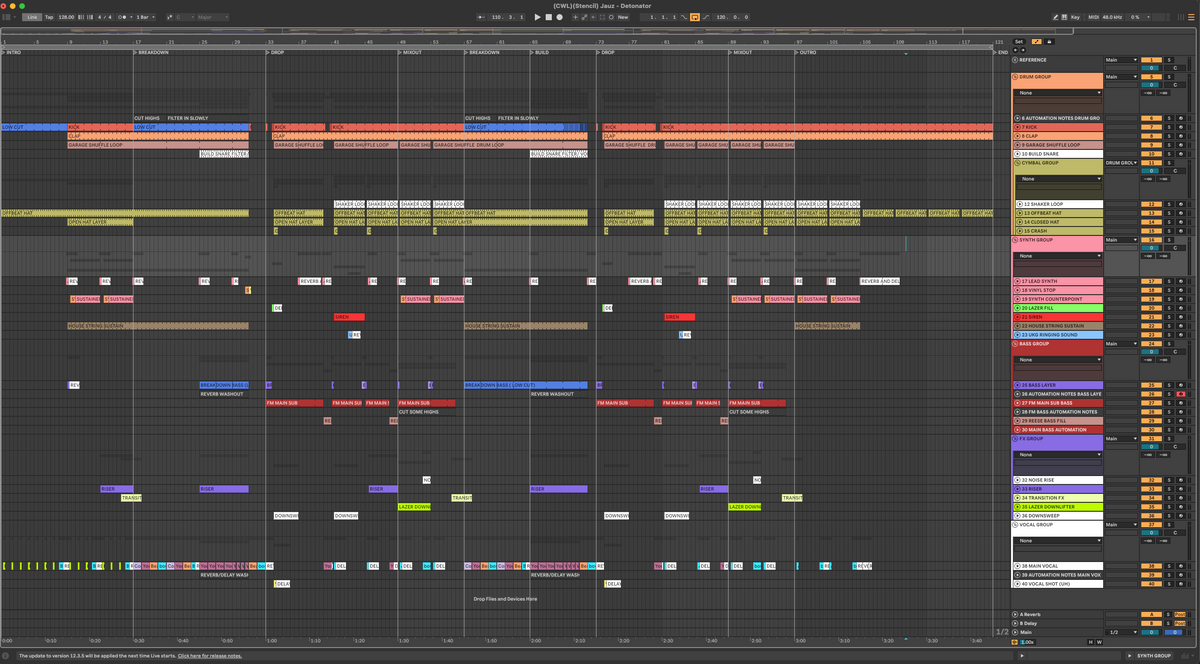The height and width of the screenshot is (664, 1200).
Task: Open the Main output dropdown on DRUM GROUP
Action: tap(1122, 77)
